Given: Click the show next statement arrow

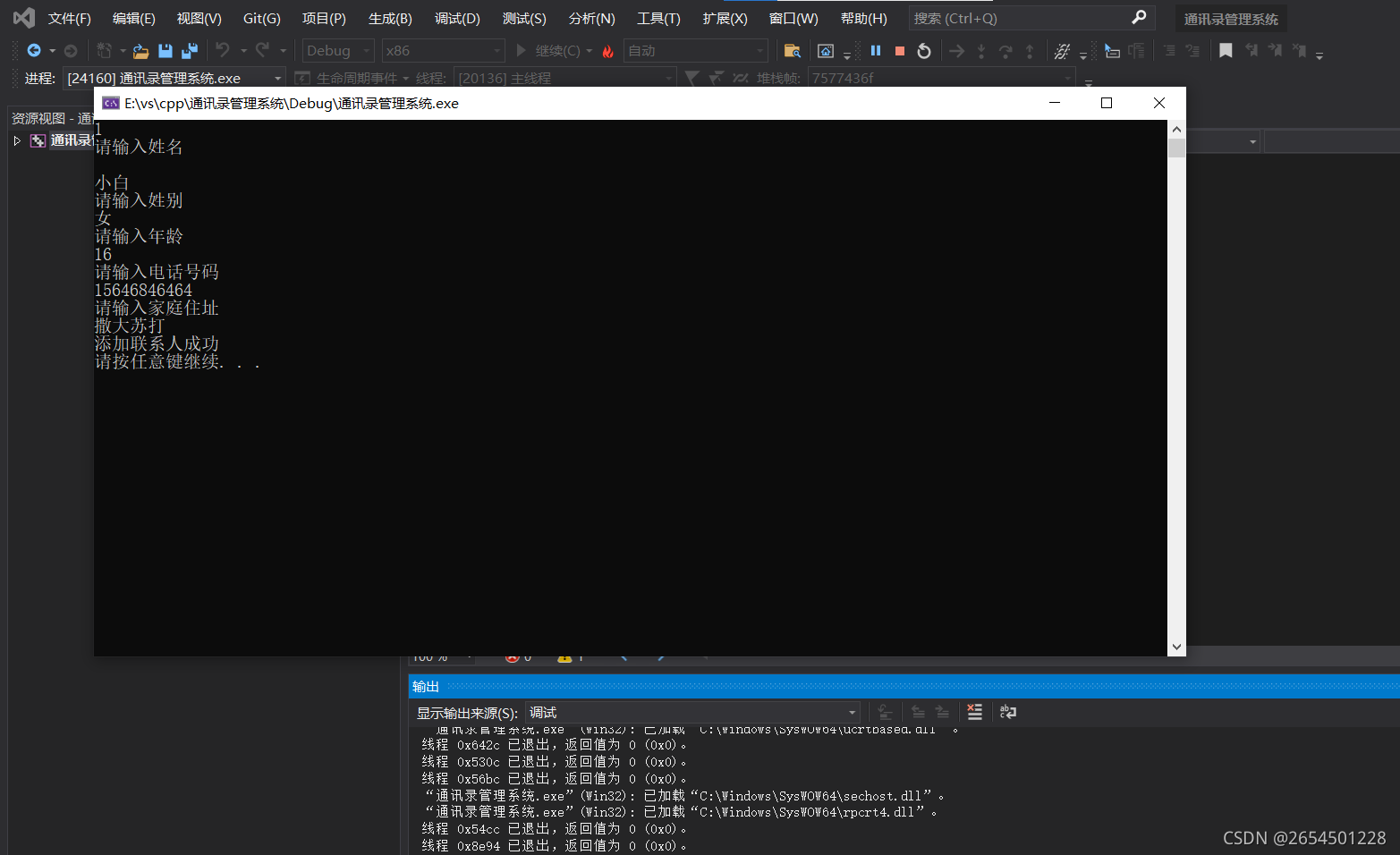Looking at the screenshot, I should [957, 51].
